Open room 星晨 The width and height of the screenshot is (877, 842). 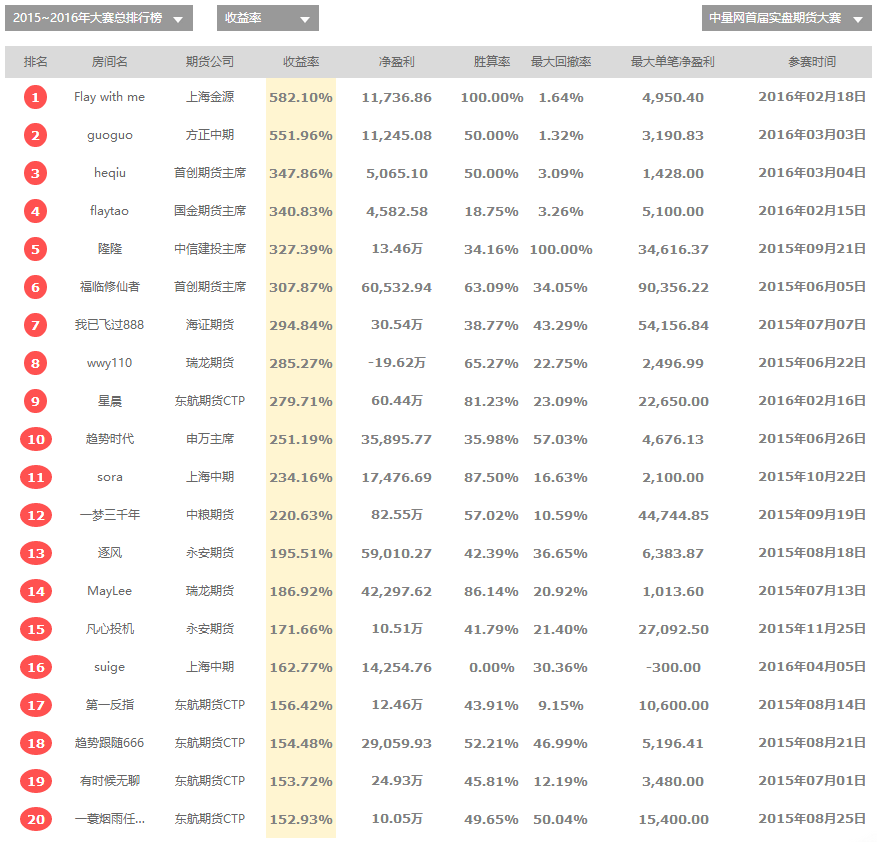click(x=110, y=401)
